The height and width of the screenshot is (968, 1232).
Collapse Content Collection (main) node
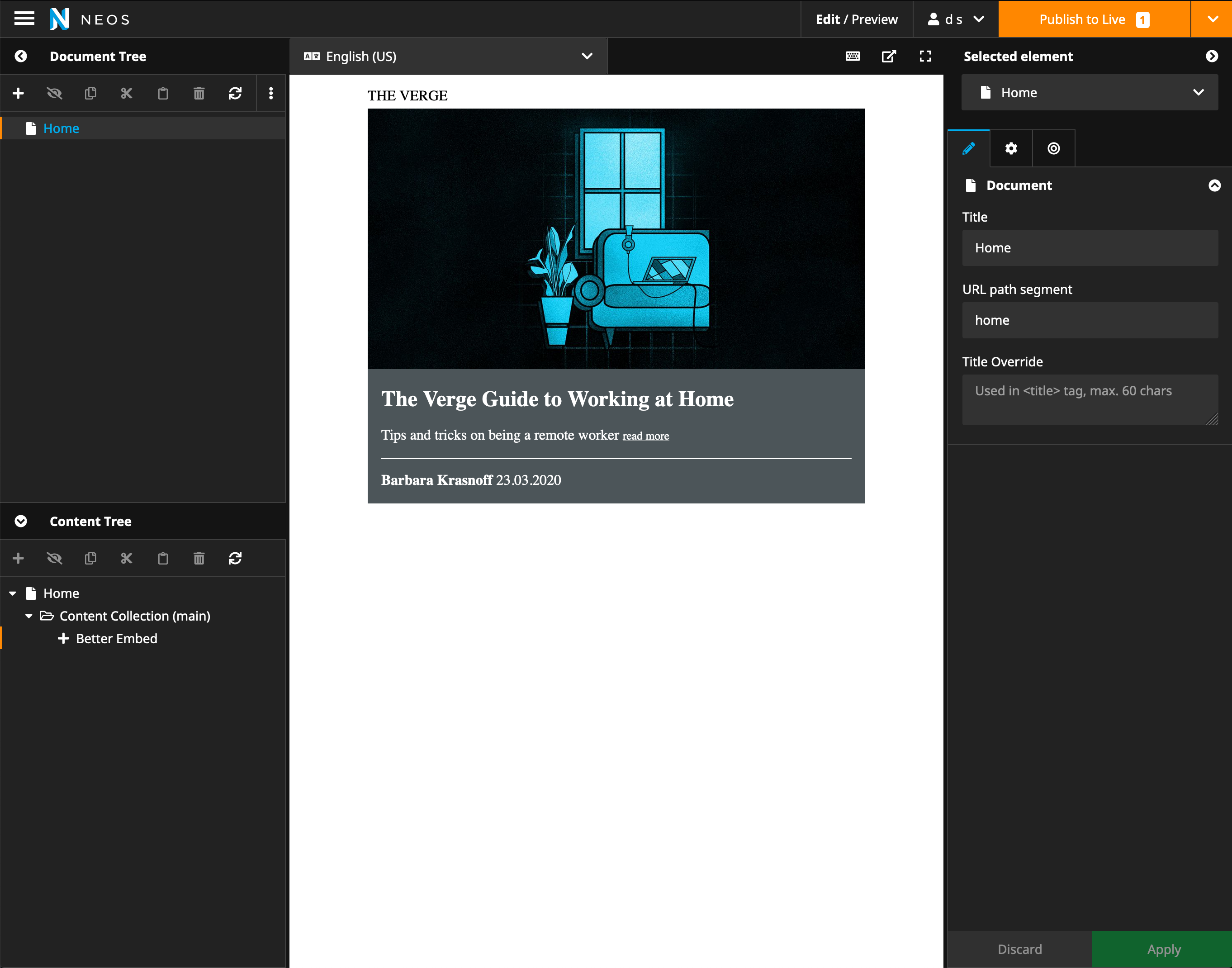(x=29, y=616)
